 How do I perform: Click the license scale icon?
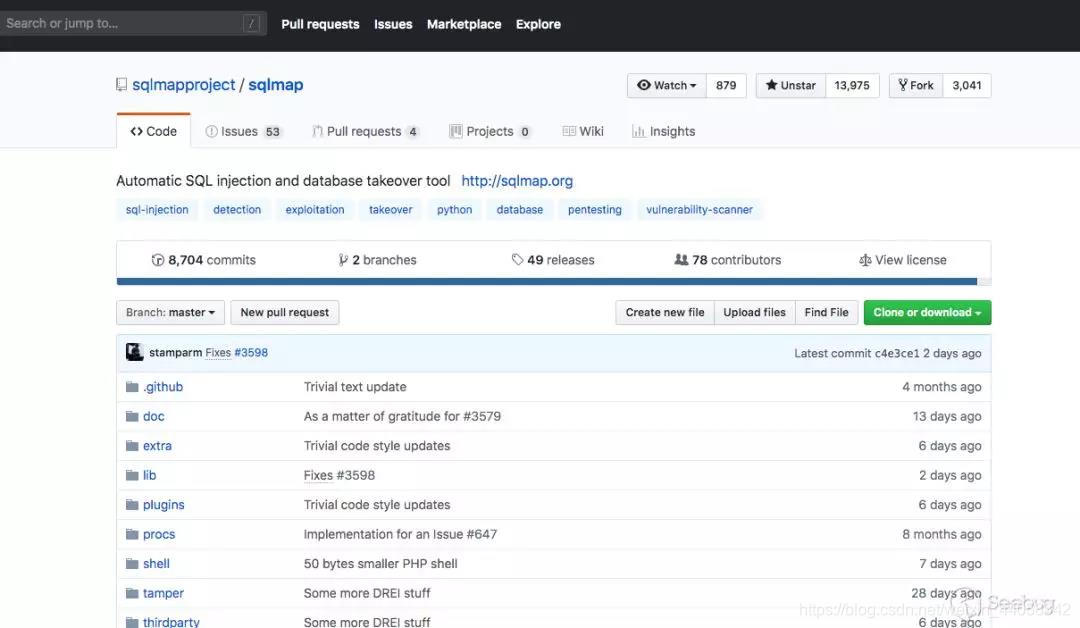pyautogui.click(x=865, y=260)
